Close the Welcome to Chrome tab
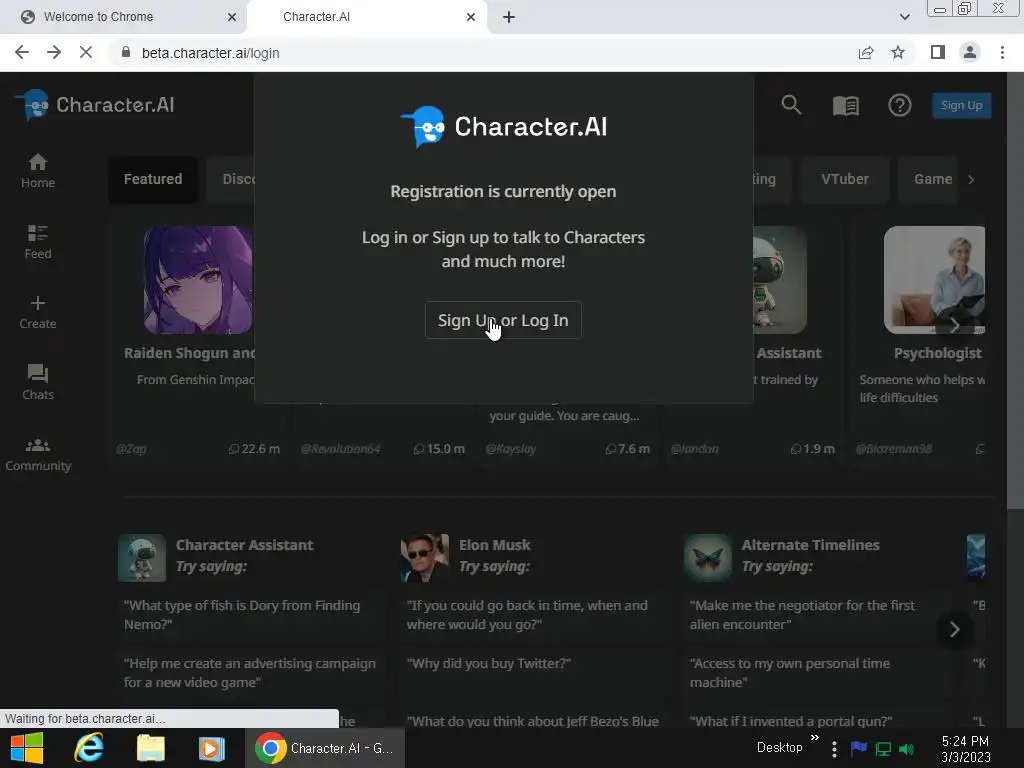 click(x=232, y=17)
